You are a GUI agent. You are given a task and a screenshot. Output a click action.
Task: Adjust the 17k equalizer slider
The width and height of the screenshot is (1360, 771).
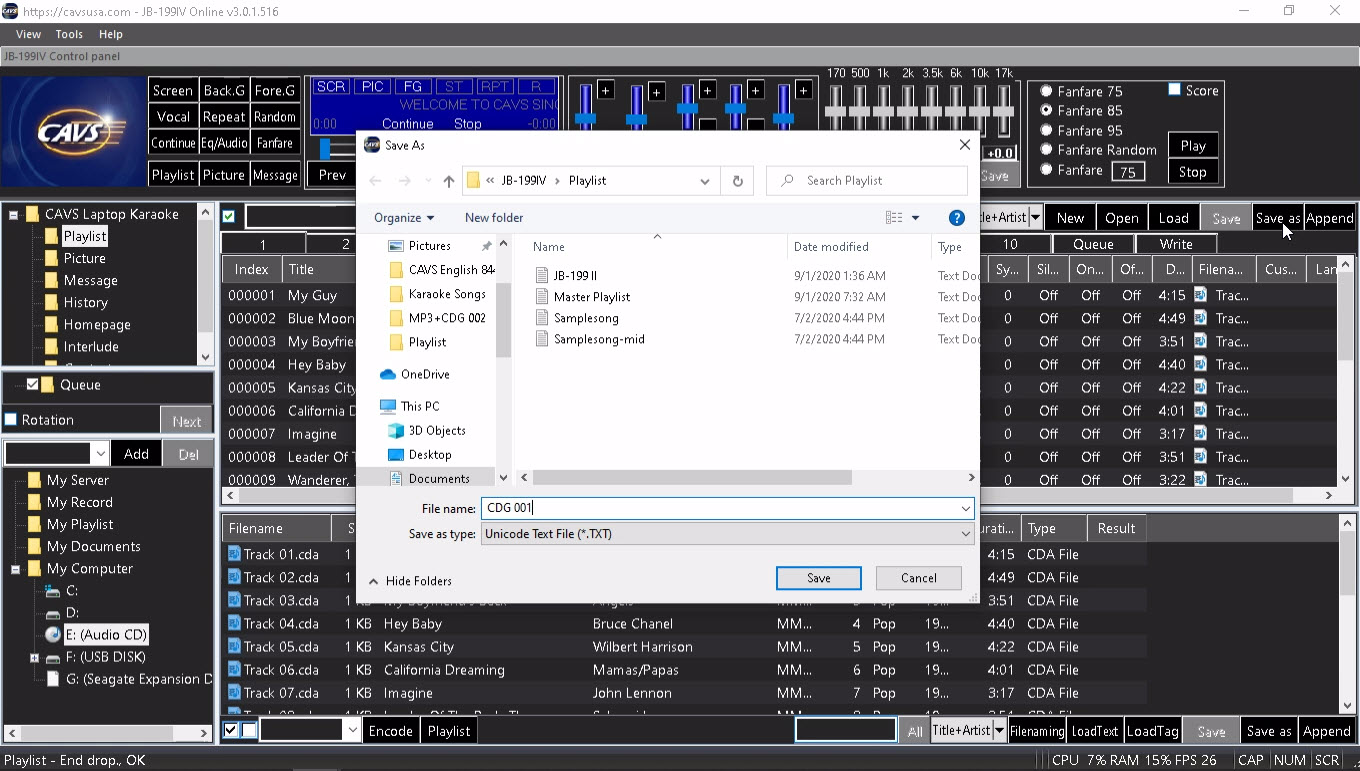point(1005,110)
